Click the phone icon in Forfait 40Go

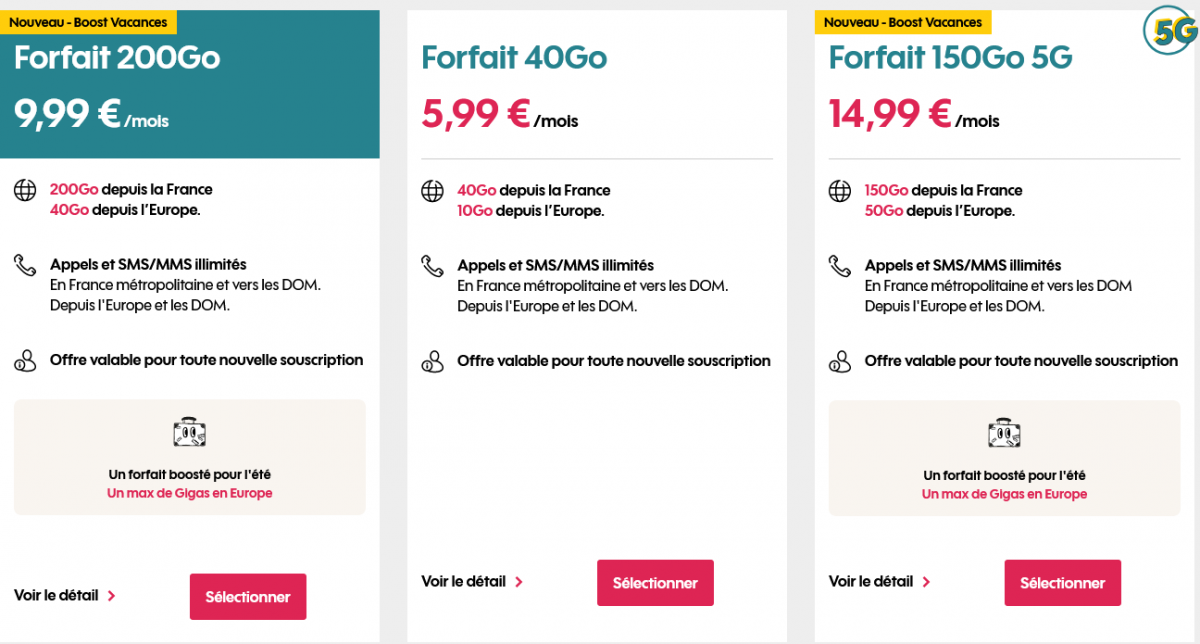coord(432,266)
